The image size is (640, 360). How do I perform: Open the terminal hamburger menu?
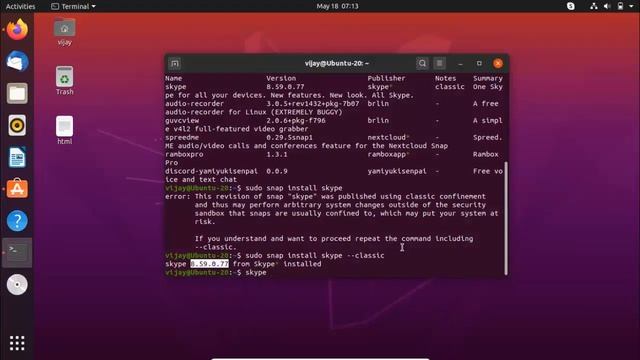pyautogui.click(x=440, y=63)
